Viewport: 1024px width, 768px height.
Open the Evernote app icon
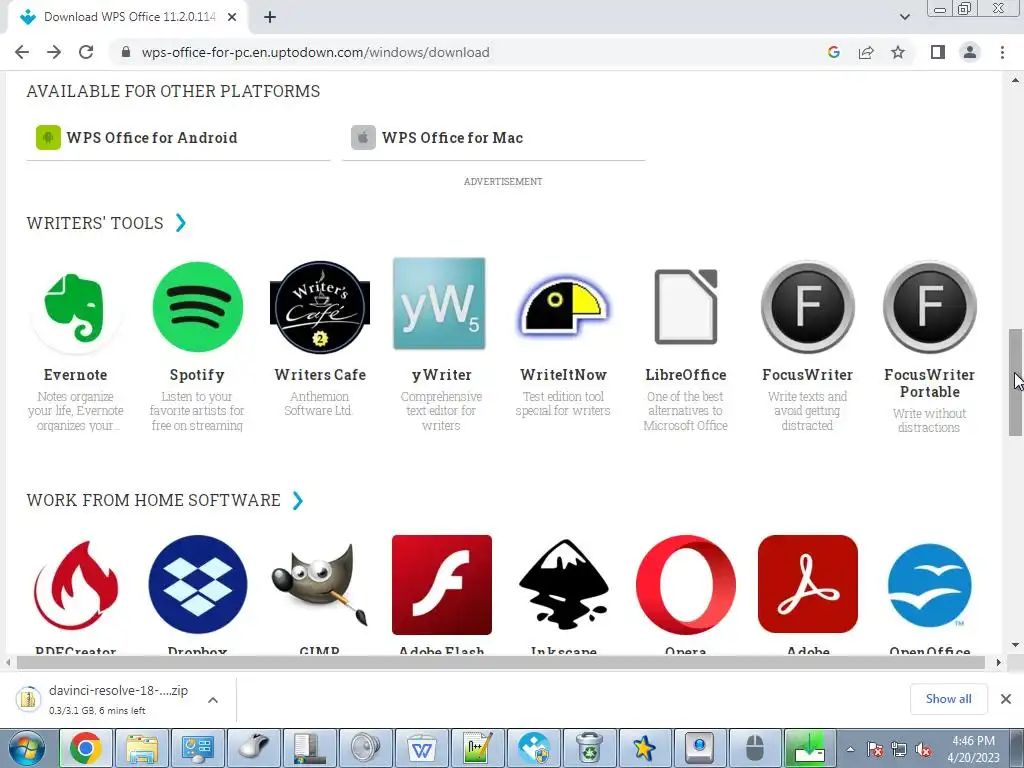click(x=75, y=306)
